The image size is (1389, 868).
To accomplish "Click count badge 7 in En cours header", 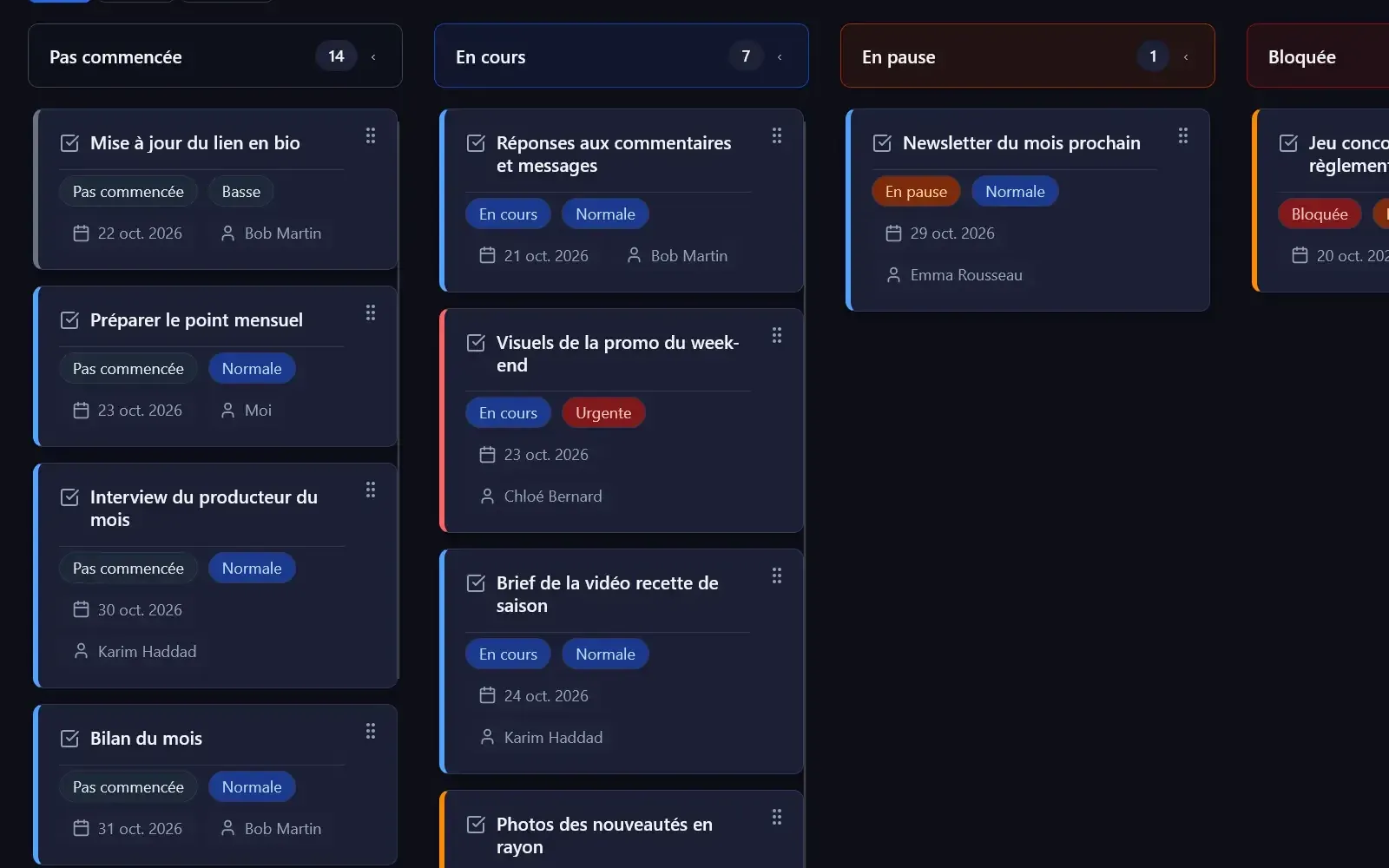I will point(746,56).
